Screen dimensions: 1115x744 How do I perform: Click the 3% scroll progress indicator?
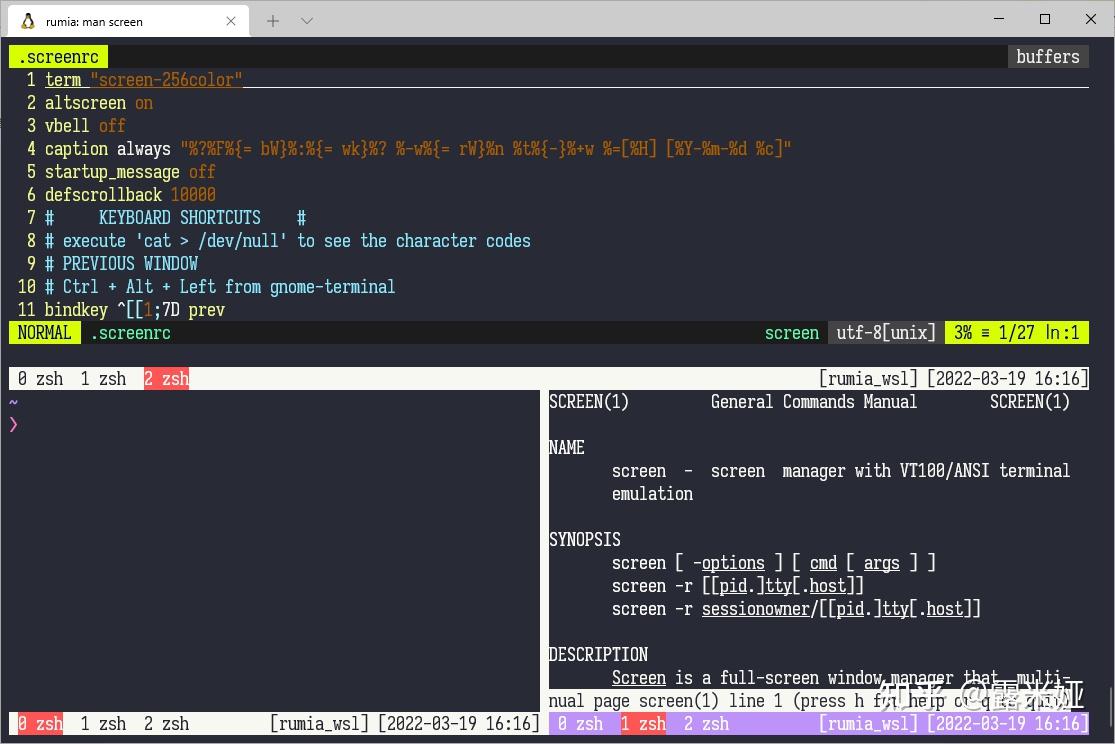pyautogui.click(x=961, y=332)
